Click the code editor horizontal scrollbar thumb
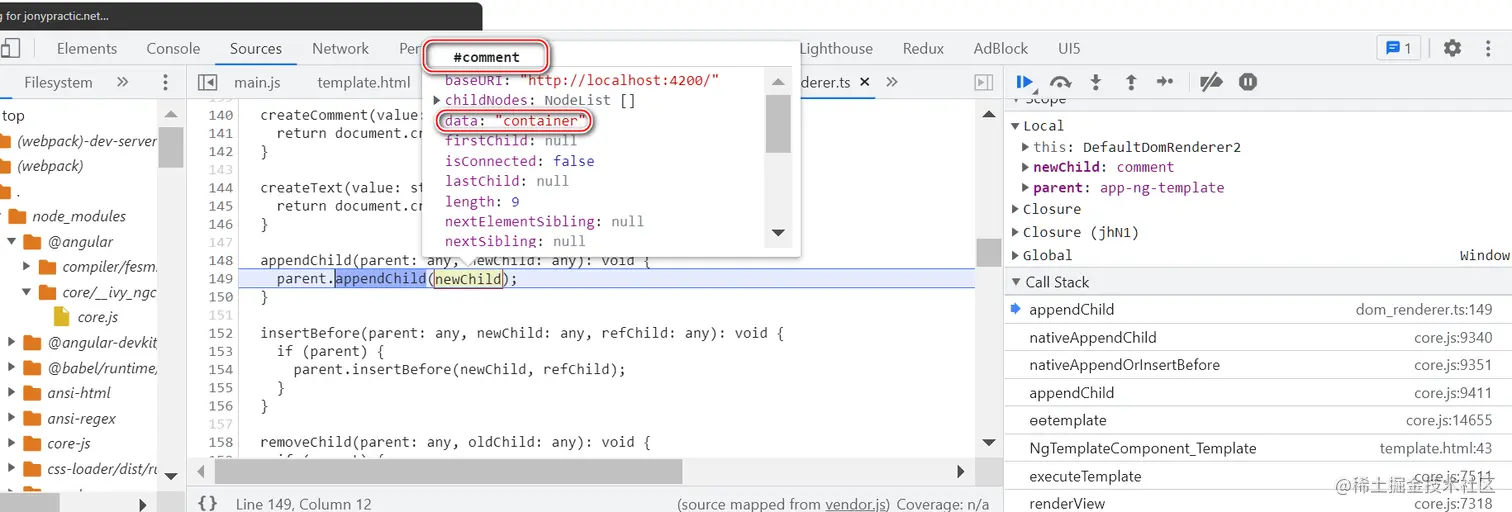 [448, 471]
